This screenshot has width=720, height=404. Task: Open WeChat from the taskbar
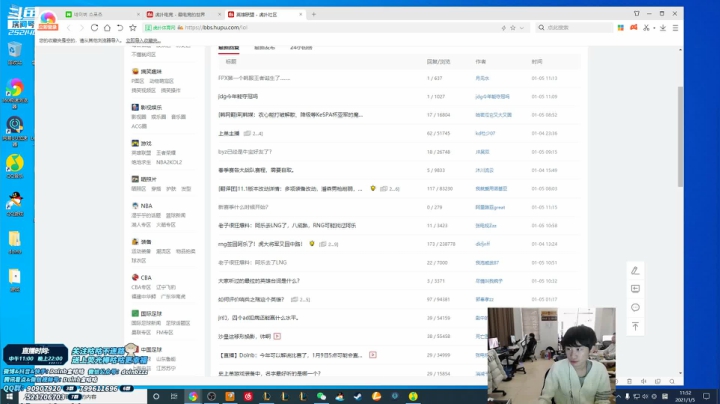[321, 396]
